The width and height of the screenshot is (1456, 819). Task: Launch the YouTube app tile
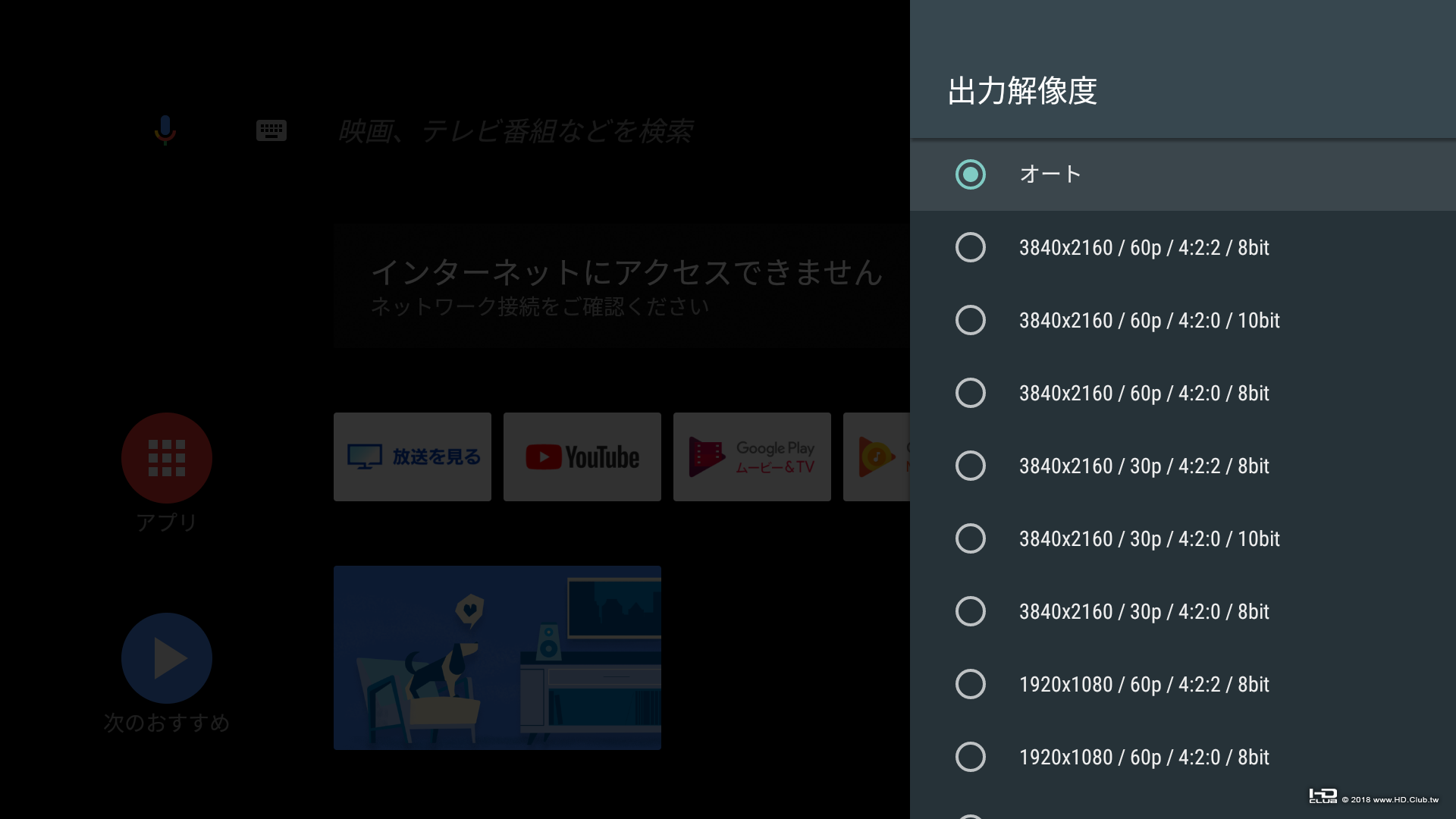point(582,457)
